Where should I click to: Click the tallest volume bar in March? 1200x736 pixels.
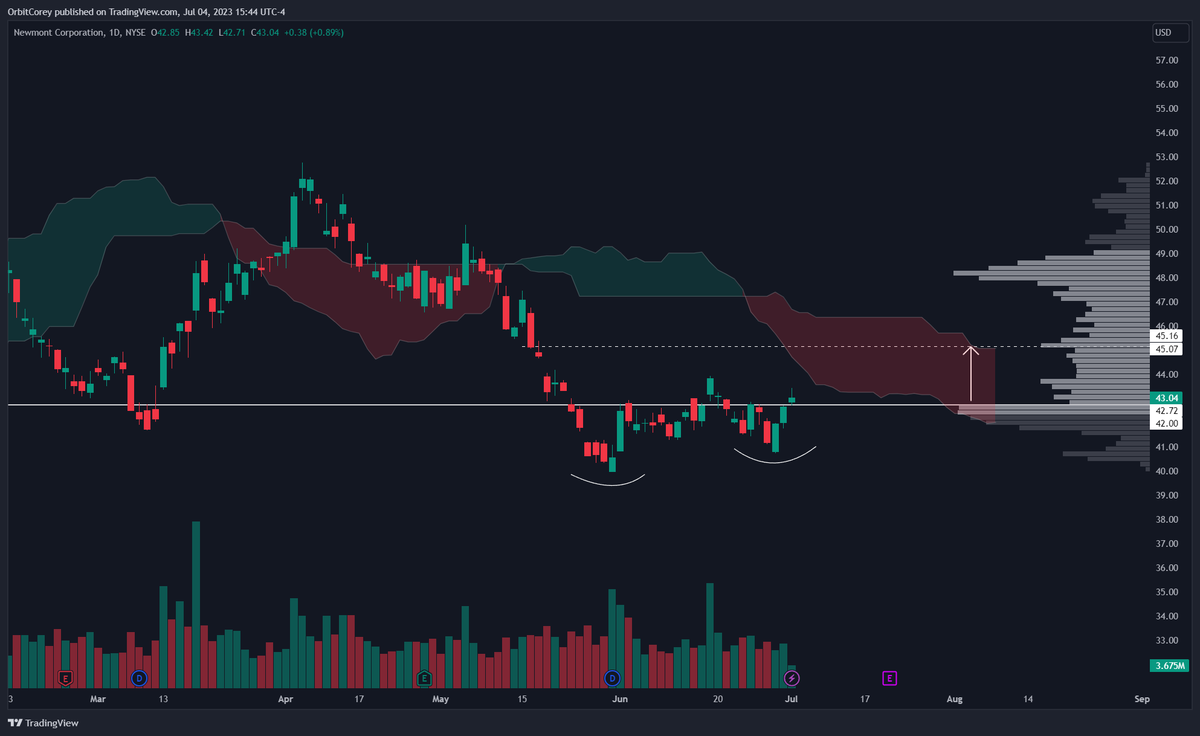coord(196,604)
